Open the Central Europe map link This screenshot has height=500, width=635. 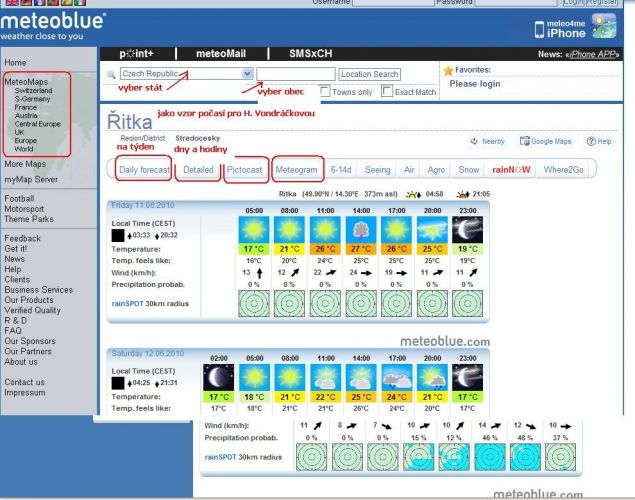(x=37, y=124)
